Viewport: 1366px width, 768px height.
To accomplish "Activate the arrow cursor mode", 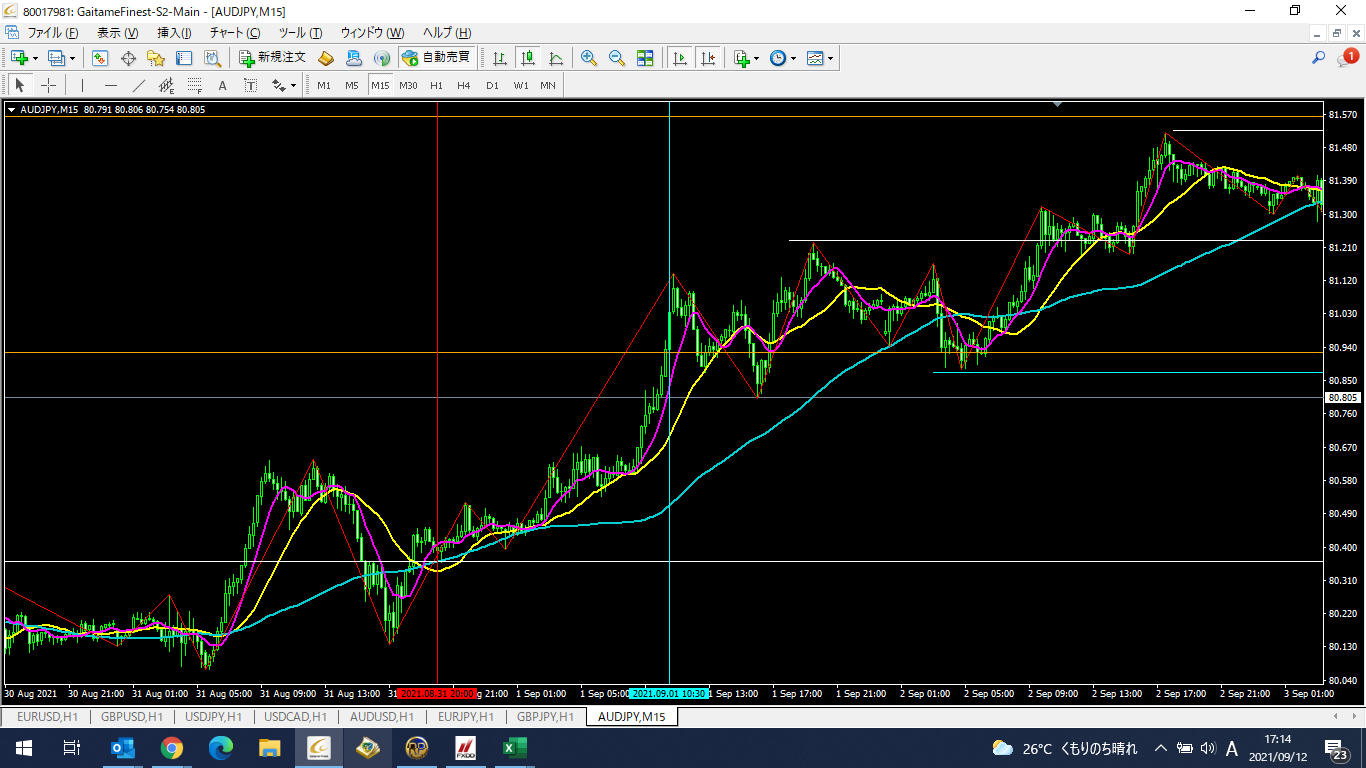I will 20,85.
